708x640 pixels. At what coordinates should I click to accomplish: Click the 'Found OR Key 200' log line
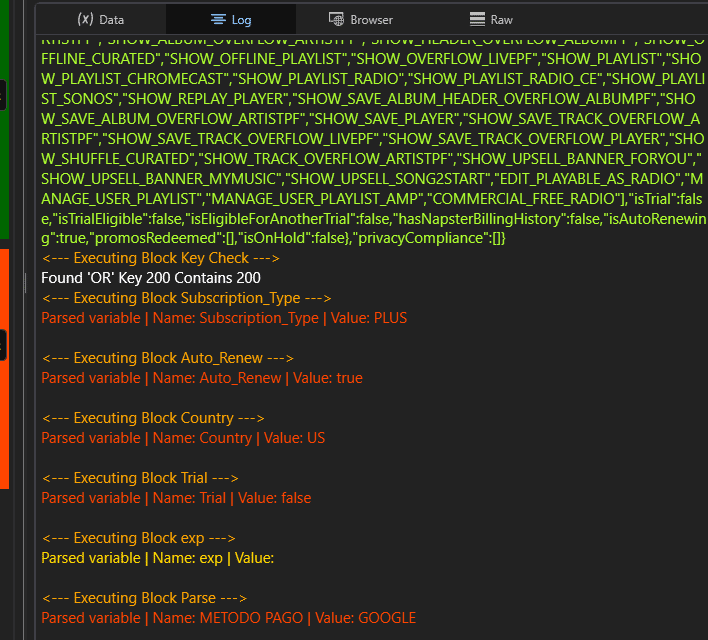(x=151, y=278)
